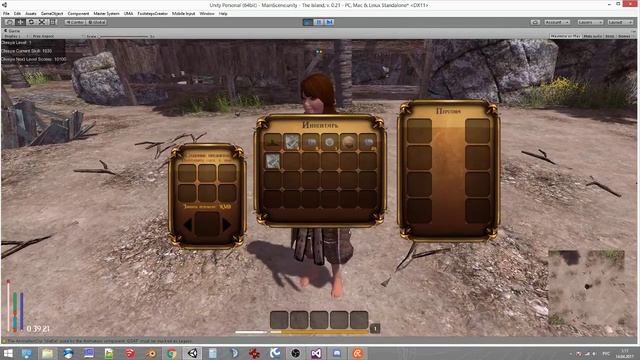Open the Gizmos dropdown
The image size is (640, 360).
click(x=624, y=36)
